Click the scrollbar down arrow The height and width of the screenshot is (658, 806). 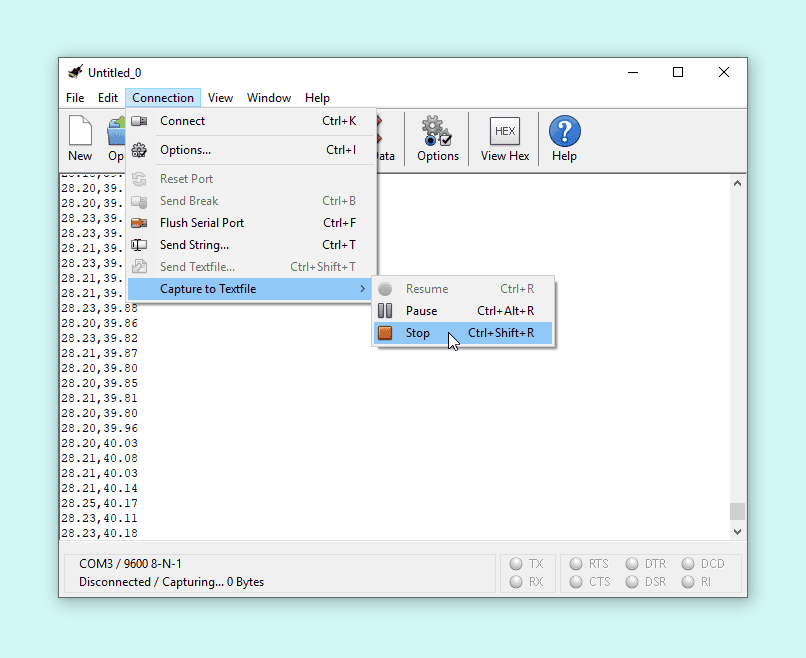point(737,533)
